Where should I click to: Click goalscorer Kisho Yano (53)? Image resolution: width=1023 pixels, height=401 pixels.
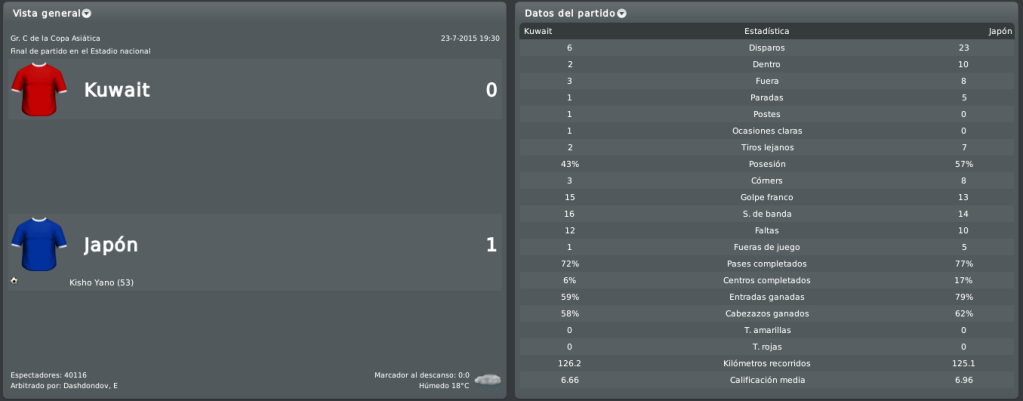pos(101,282)
